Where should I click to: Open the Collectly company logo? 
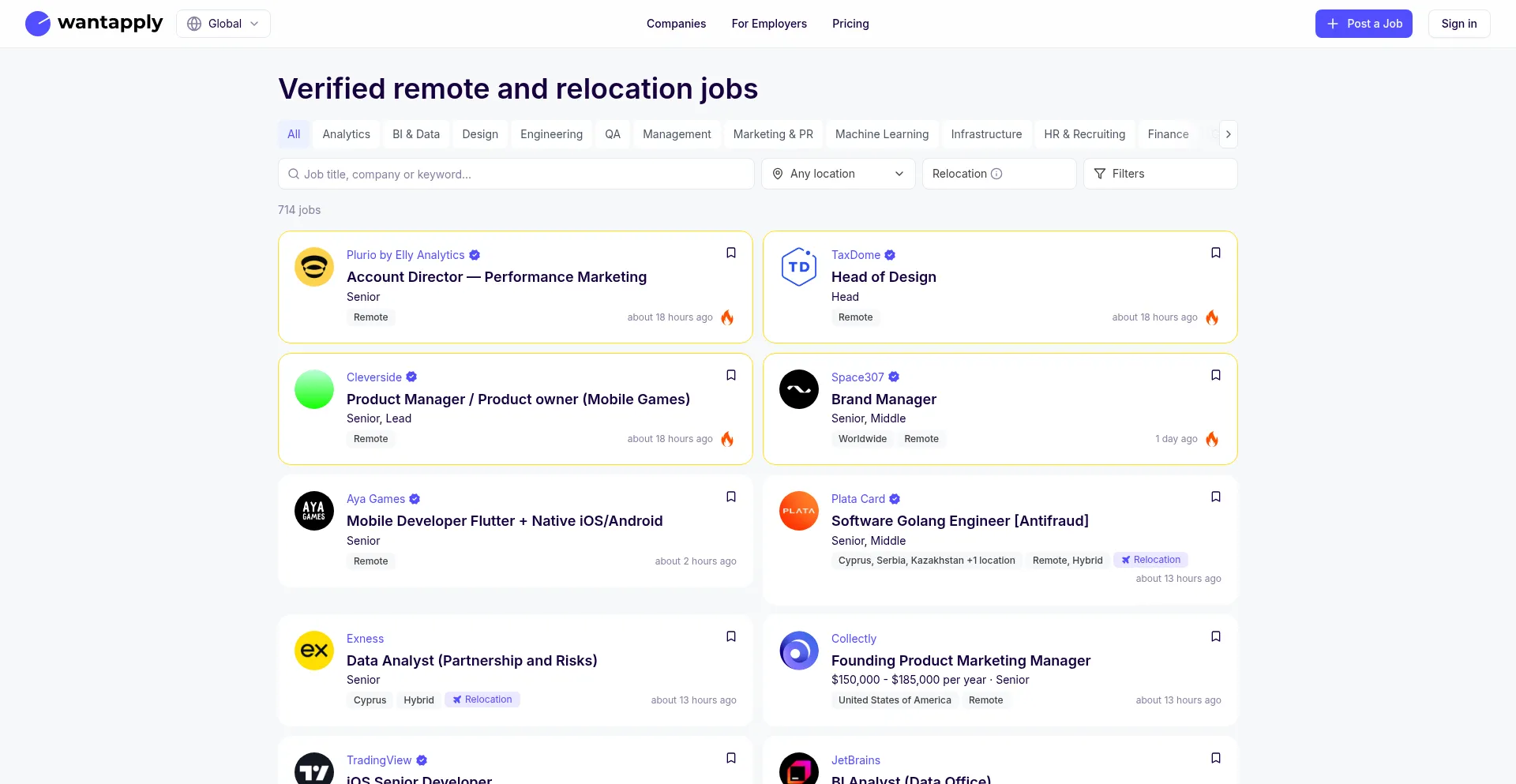(799, 651)
